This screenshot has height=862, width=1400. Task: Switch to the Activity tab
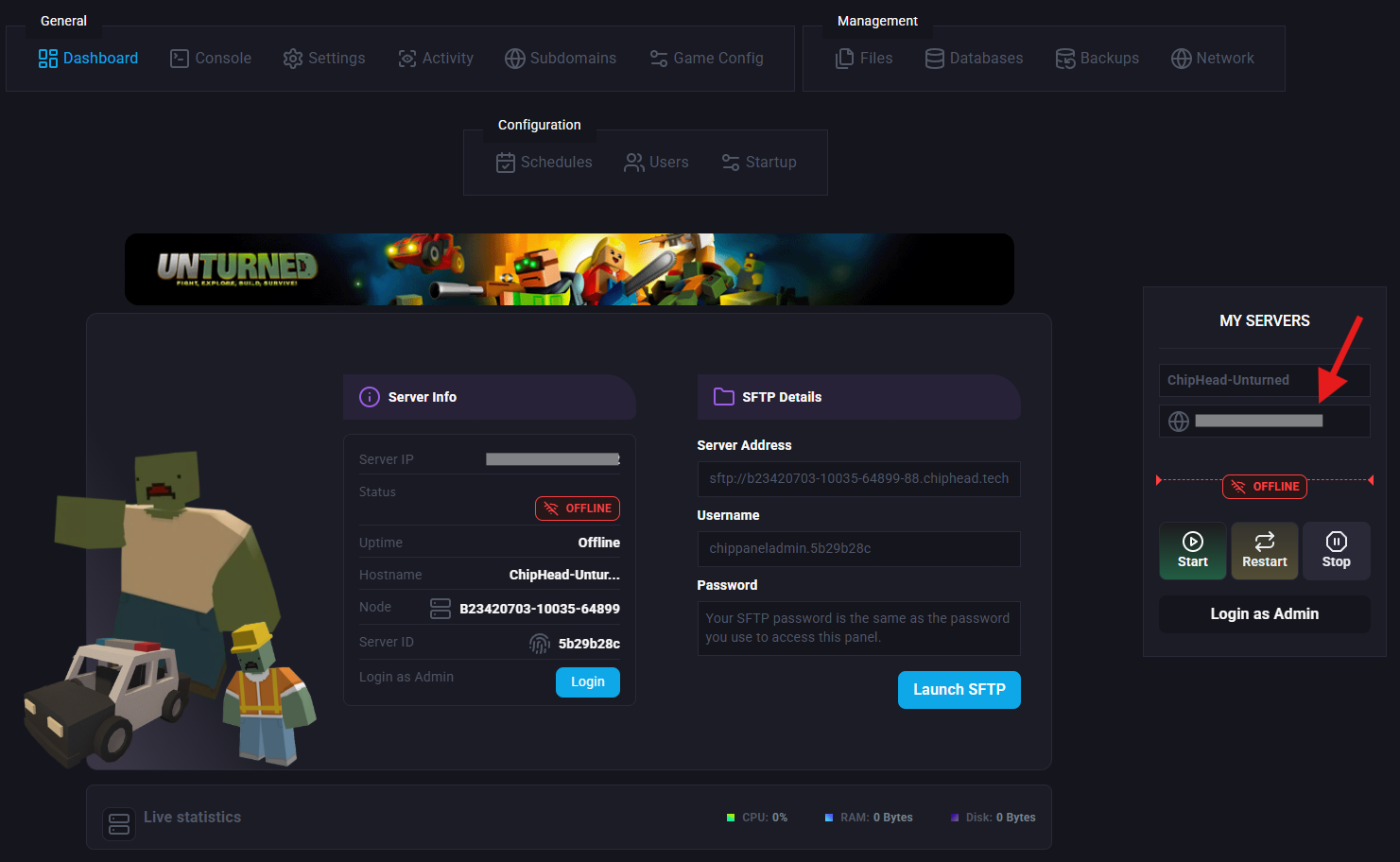point(436,59)
